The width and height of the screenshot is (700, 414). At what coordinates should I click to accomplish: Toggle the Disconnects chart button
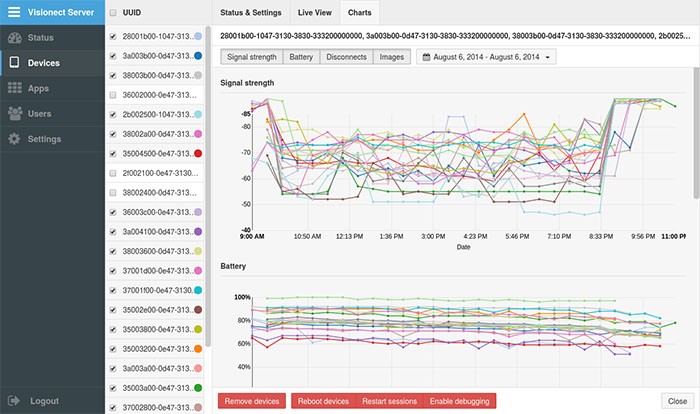click(x=346, y=57)
